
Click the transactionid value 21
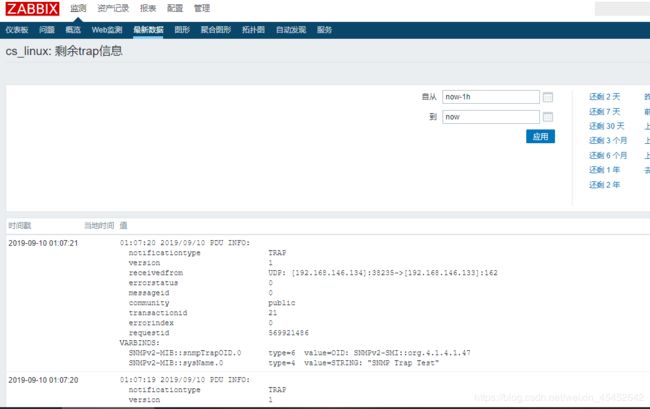[x=272, y=313]
